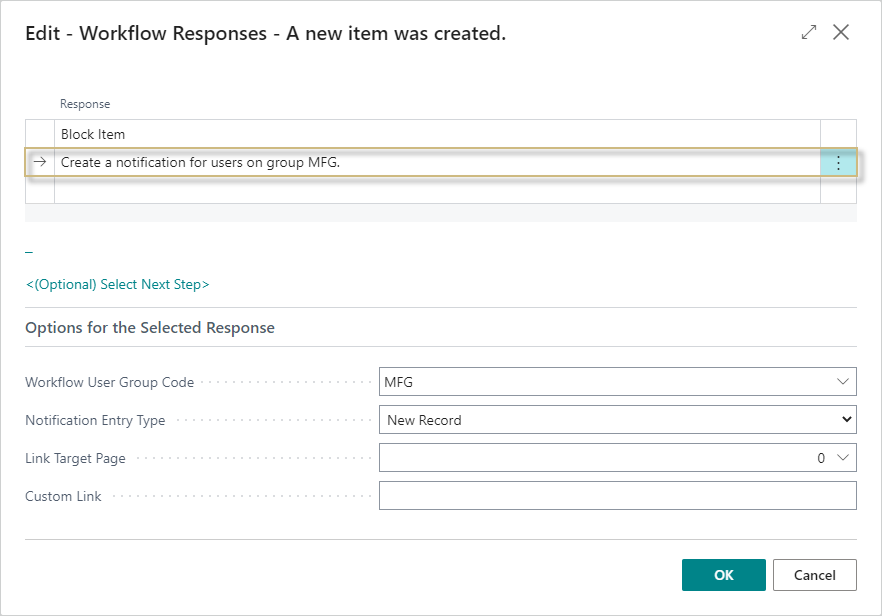Image resolution: width=882 pixels, height=616 pixels.
Task: Confirm changes with the OK button
Action: click(723, 575)
